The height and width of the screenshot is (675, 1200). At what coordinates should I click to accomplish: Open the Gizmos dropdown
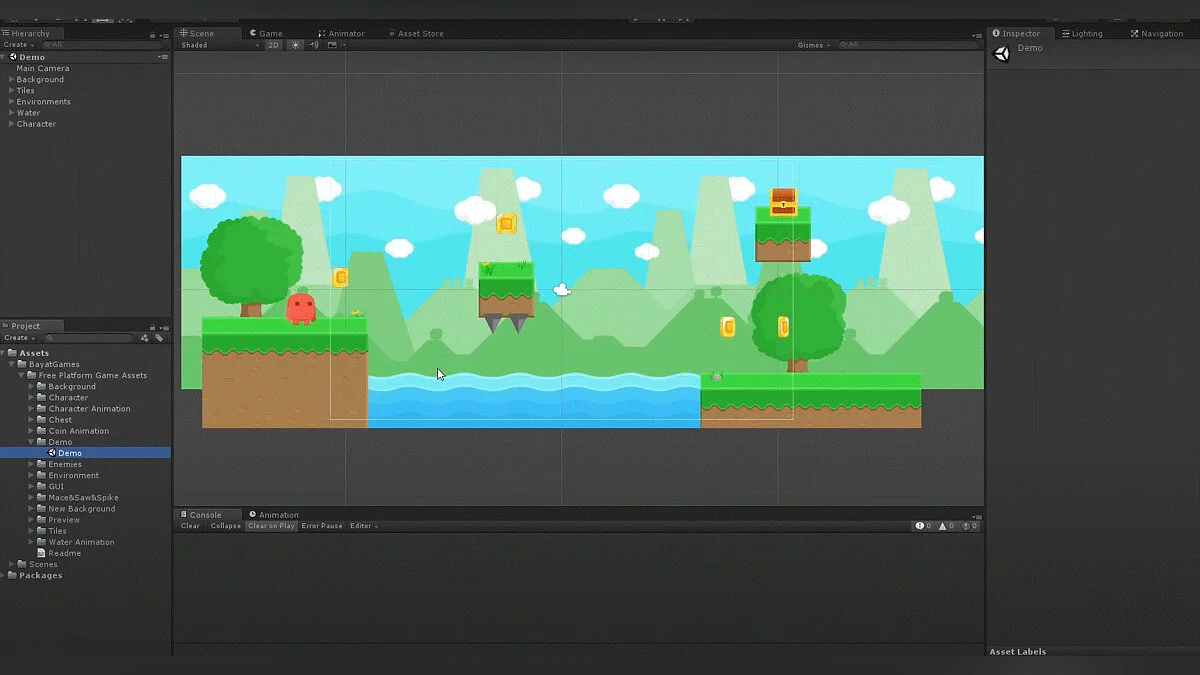pyautogui.click(x=811, y=45)
